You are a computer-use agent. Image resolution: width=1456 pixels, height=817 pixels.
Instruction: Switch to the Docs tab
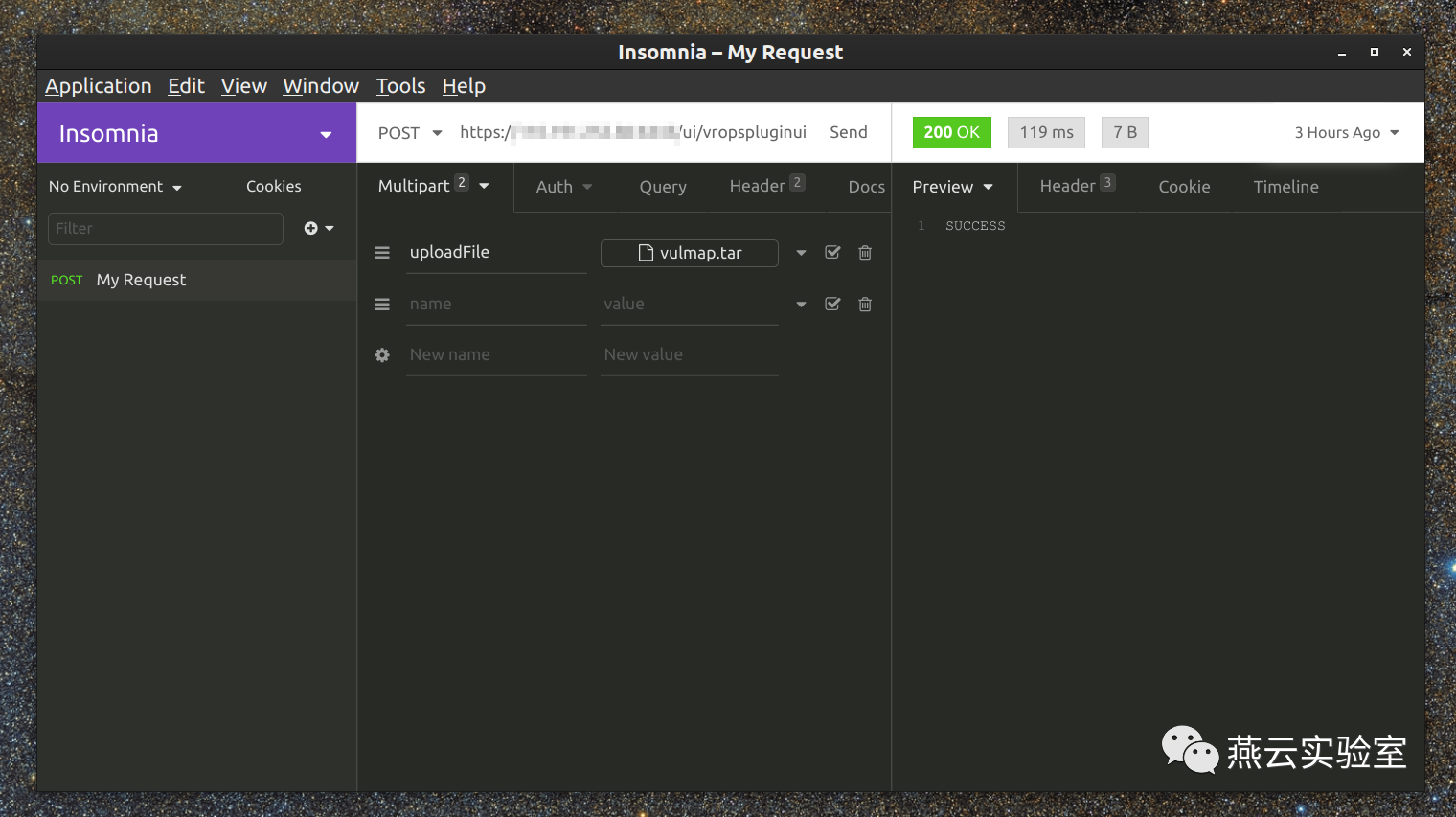click(x=866, y=187)
